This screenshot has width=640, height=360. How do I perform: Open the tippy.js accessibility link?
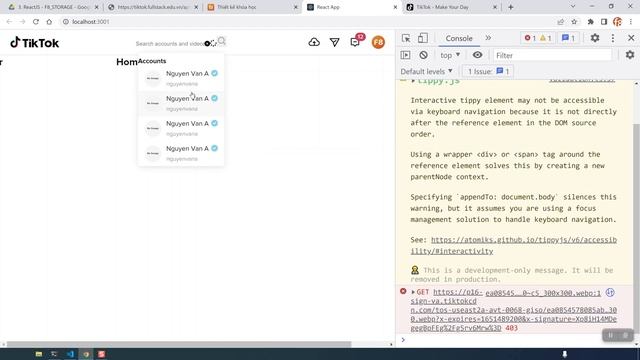(513, 245)
